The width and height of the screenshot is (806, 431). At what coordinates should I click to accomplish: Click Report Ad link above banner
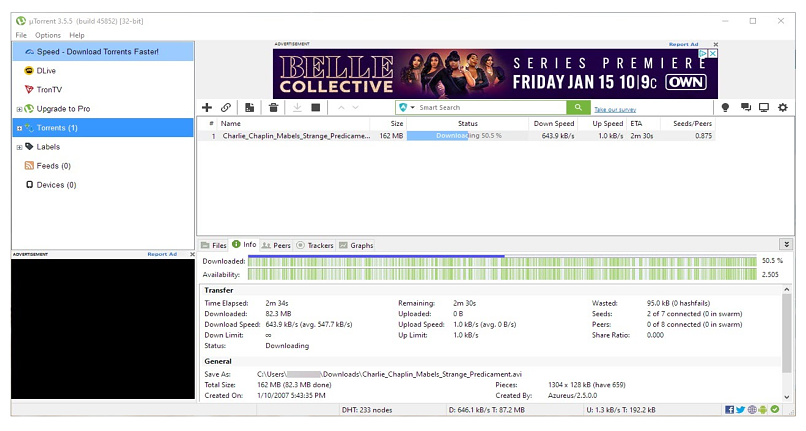683,44
